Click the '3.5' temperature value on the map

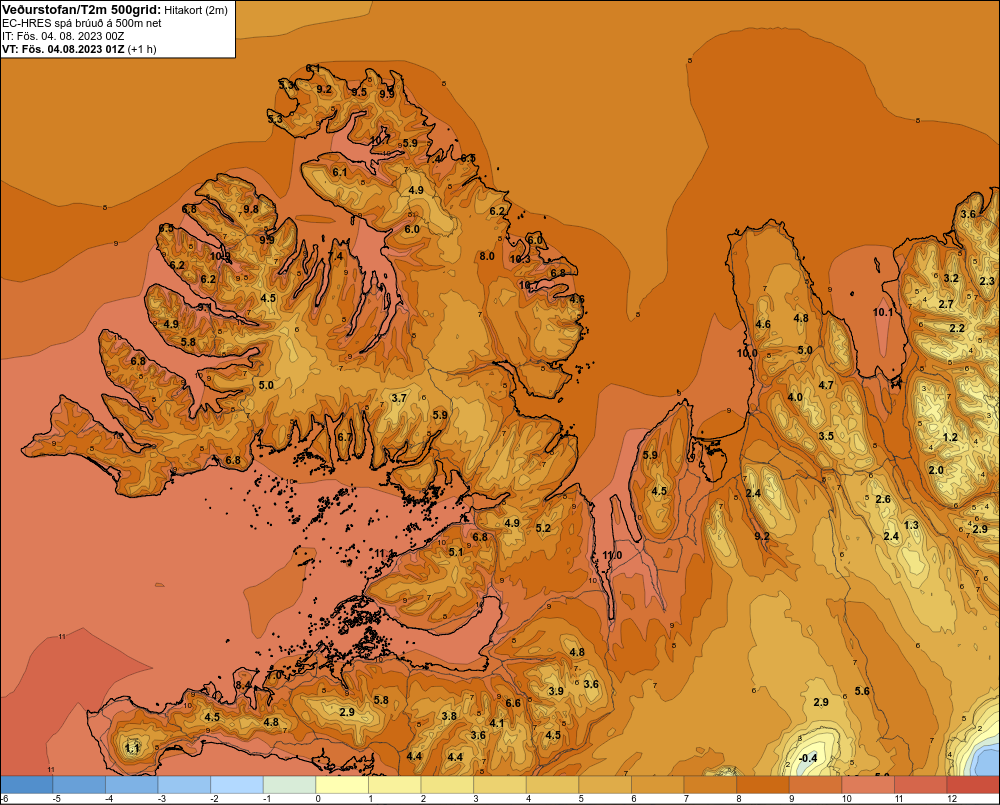[x=826, y=436]
